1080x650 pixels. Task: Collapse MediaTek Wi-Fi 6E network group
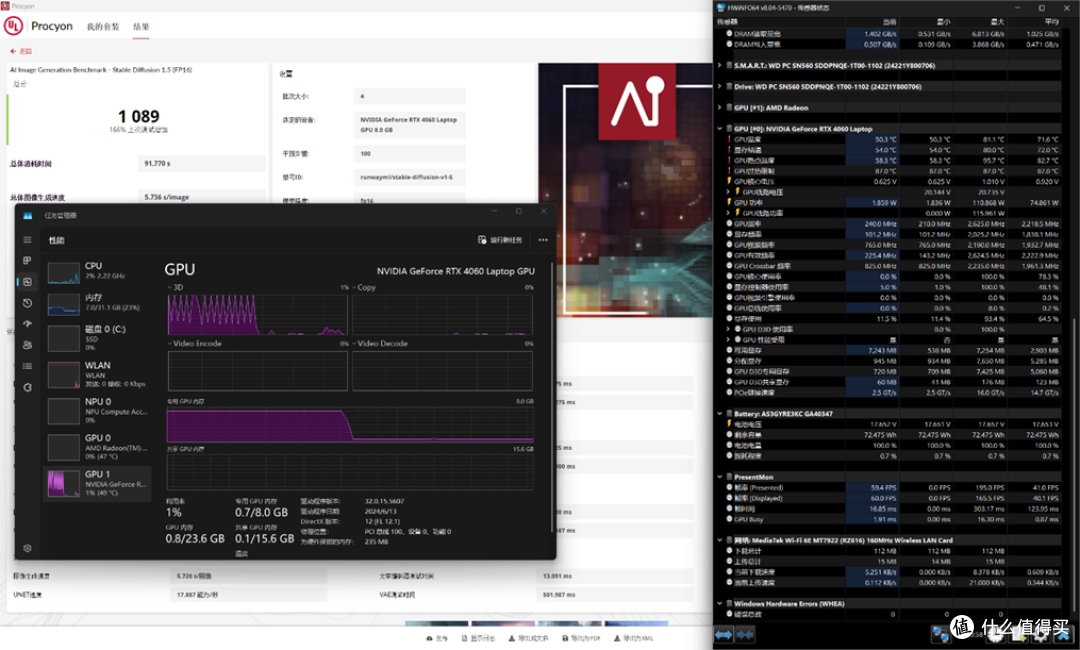(720, 540)
